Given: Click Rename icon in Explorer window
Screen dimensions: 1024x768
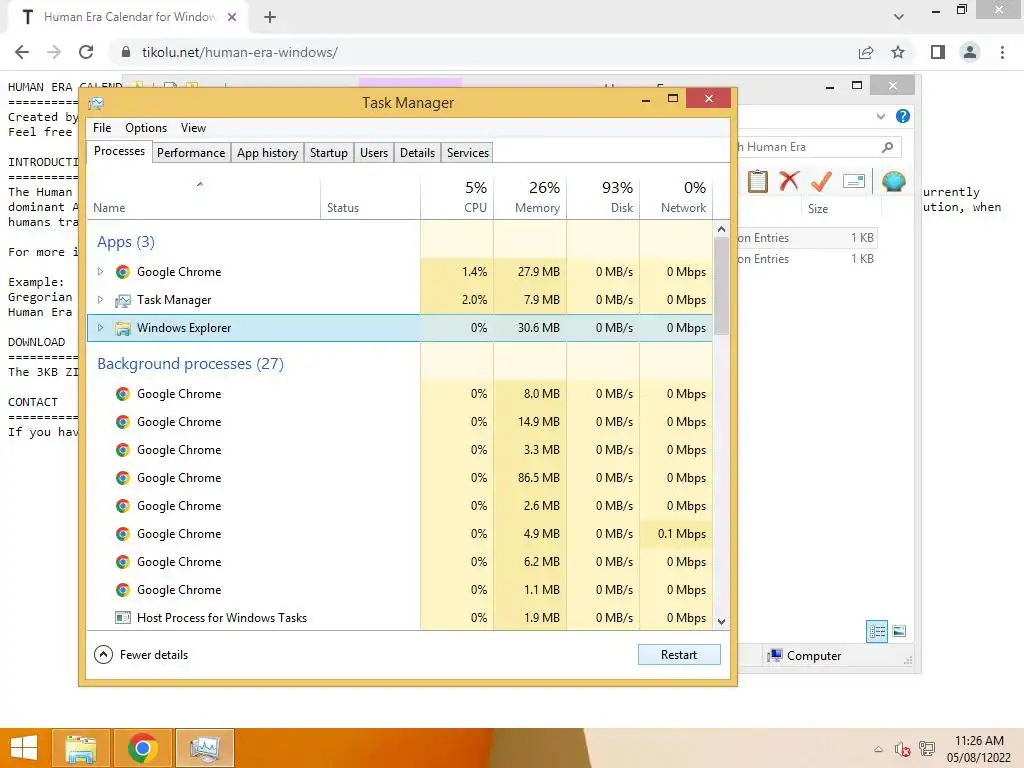Looking at the screenshot, I should point(854,181).
